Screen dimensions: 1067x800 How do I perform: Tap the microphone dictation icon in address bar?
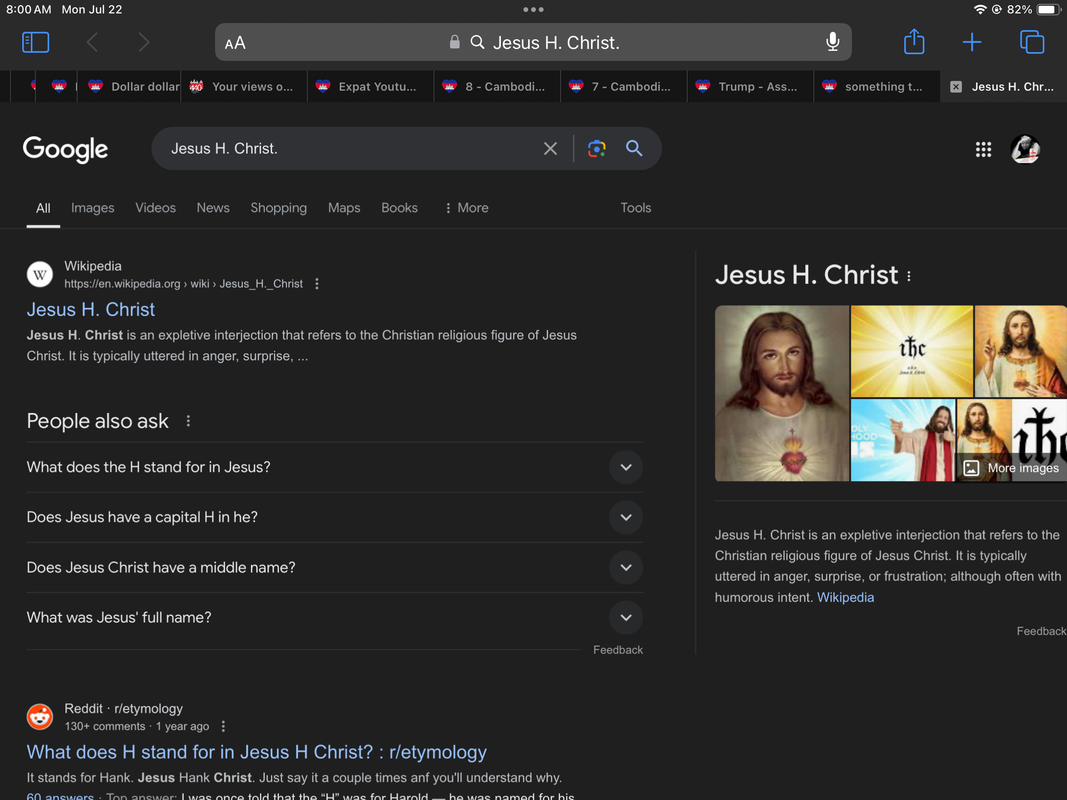coord(832,42)
